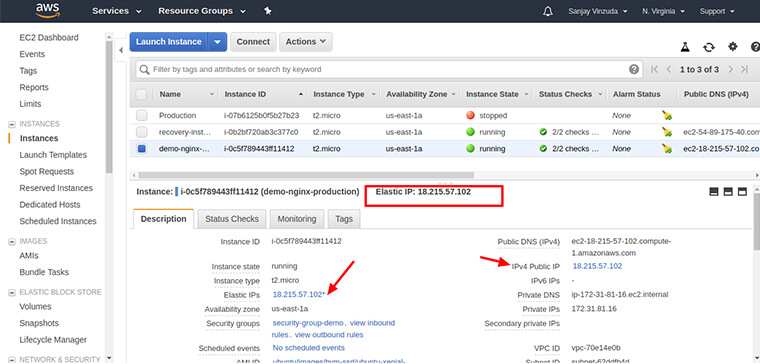Image resolution: width=760 pixels, height=364 pixels.
Task: Click the pin shortcut icon in top bar
Action: (x=268, y=11)
